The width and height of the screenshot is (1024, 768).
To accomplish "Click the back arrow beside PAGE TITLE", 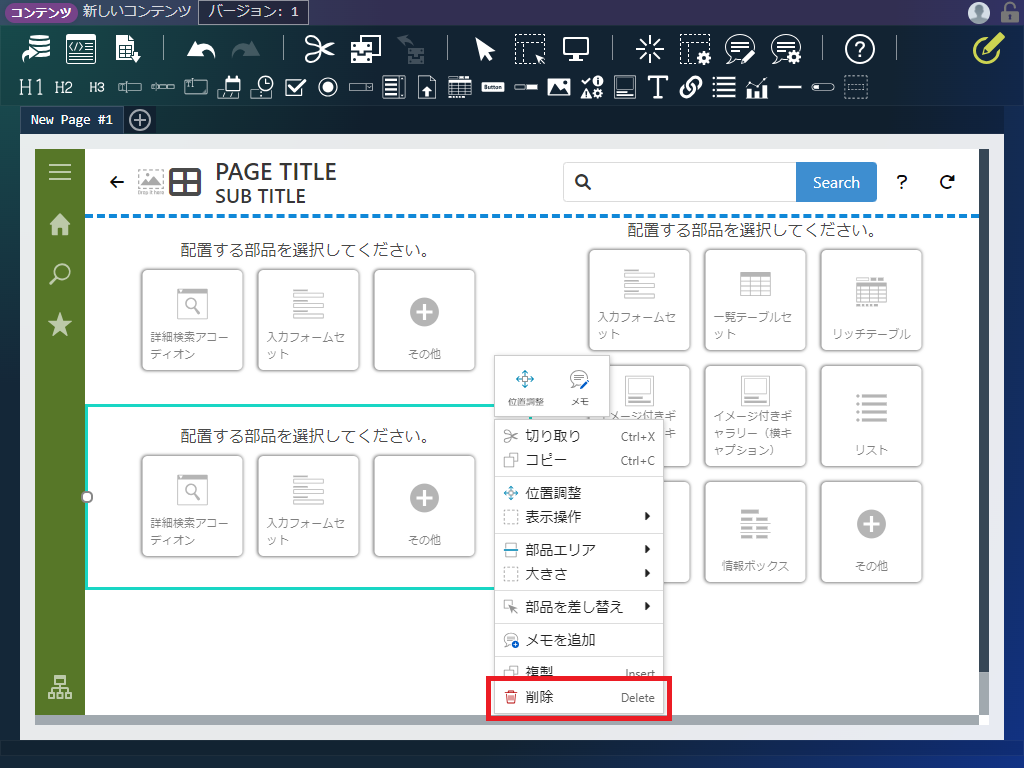I will [117, 182].
